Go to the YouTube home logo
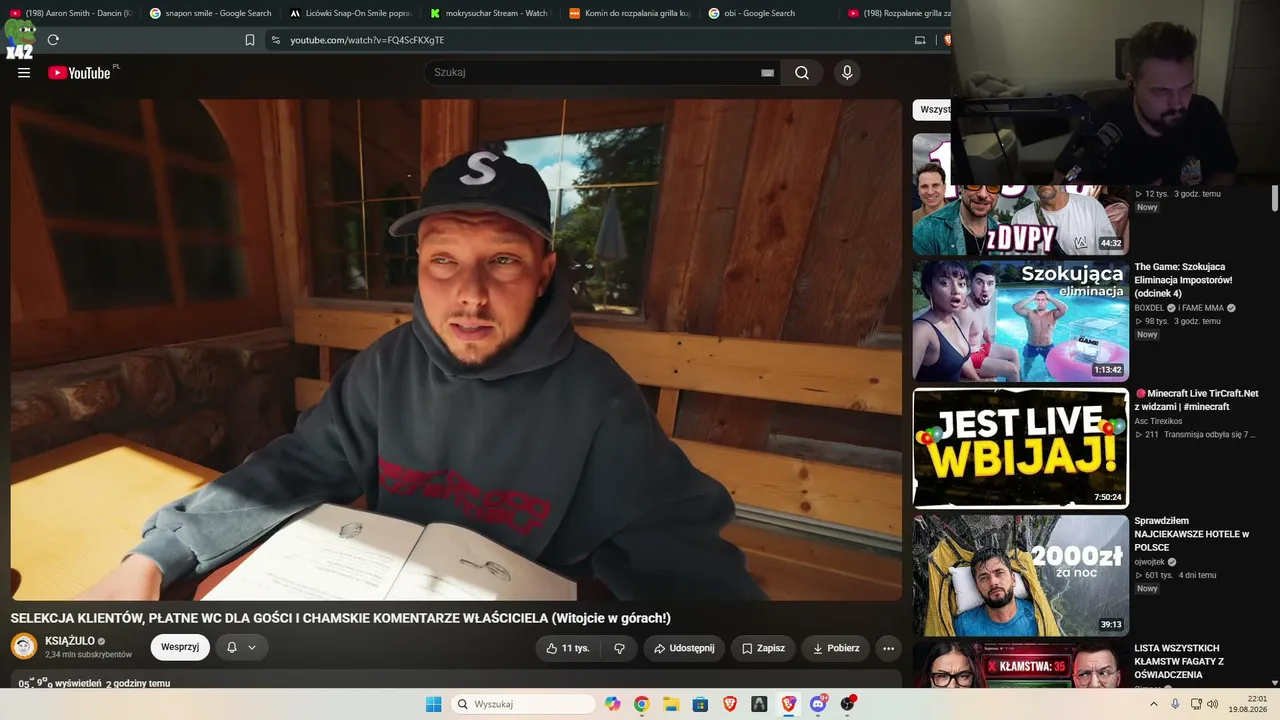Image resolution: width=1280 pixels, height=720 pixels. 79,72
